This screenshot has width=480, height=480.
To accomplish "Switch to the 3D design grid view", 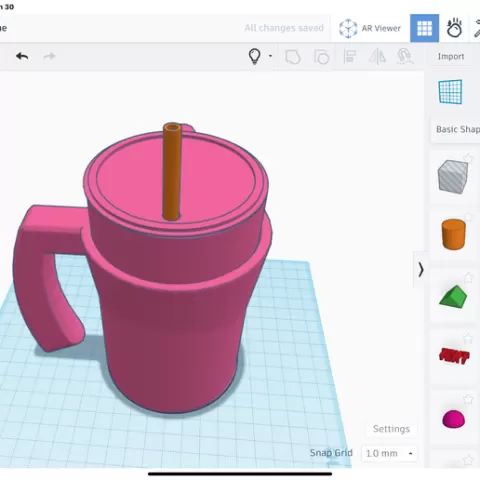I will click(424, 28).
